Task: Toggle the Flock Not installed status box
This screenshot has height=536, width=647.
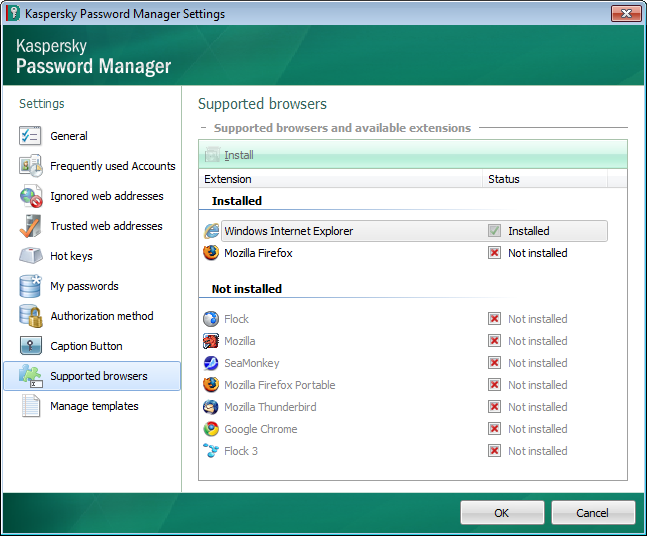Action: [494, 319]
